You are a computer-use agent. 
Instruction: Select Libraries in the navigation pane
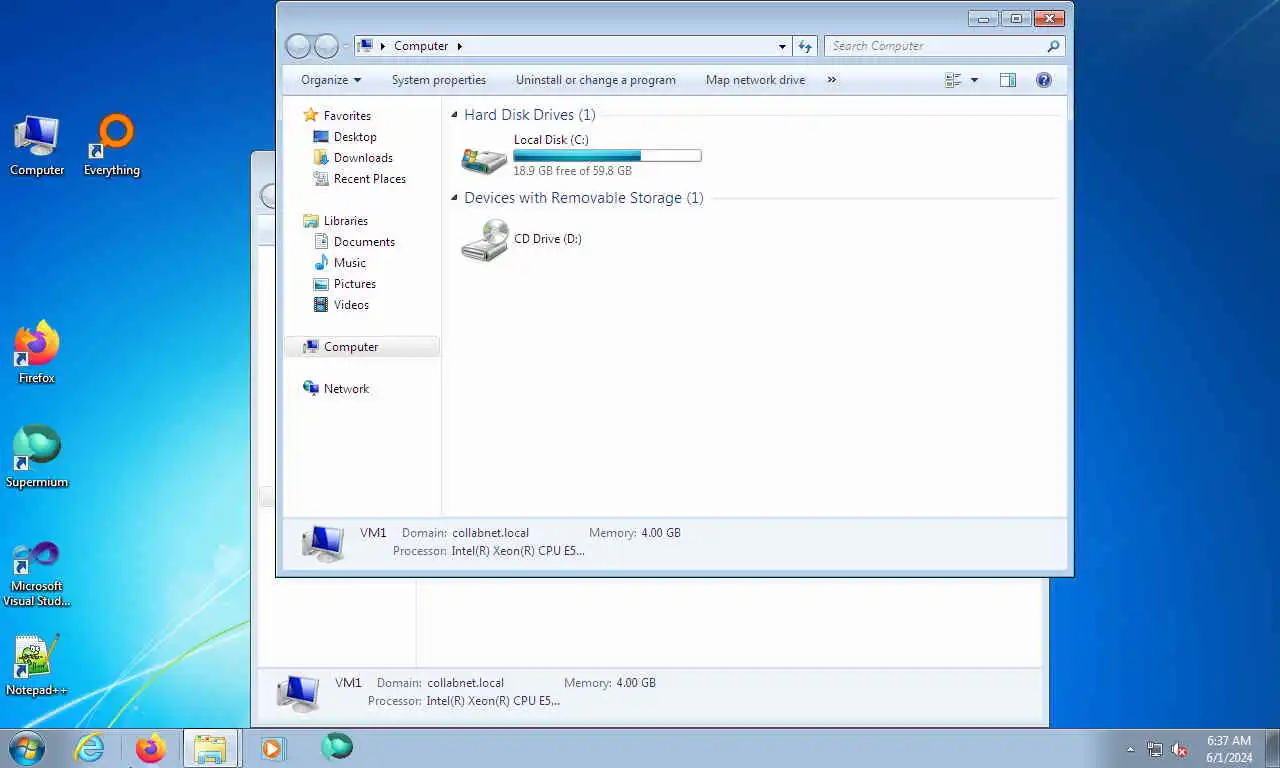tap(346, 221)
